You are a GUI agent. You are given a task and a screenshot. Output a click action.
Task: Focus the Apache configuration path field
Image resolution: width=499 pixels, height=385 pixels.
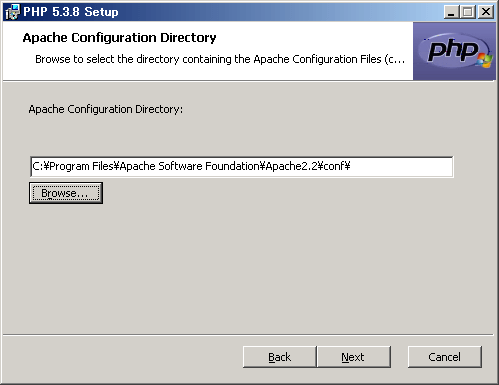242,166
